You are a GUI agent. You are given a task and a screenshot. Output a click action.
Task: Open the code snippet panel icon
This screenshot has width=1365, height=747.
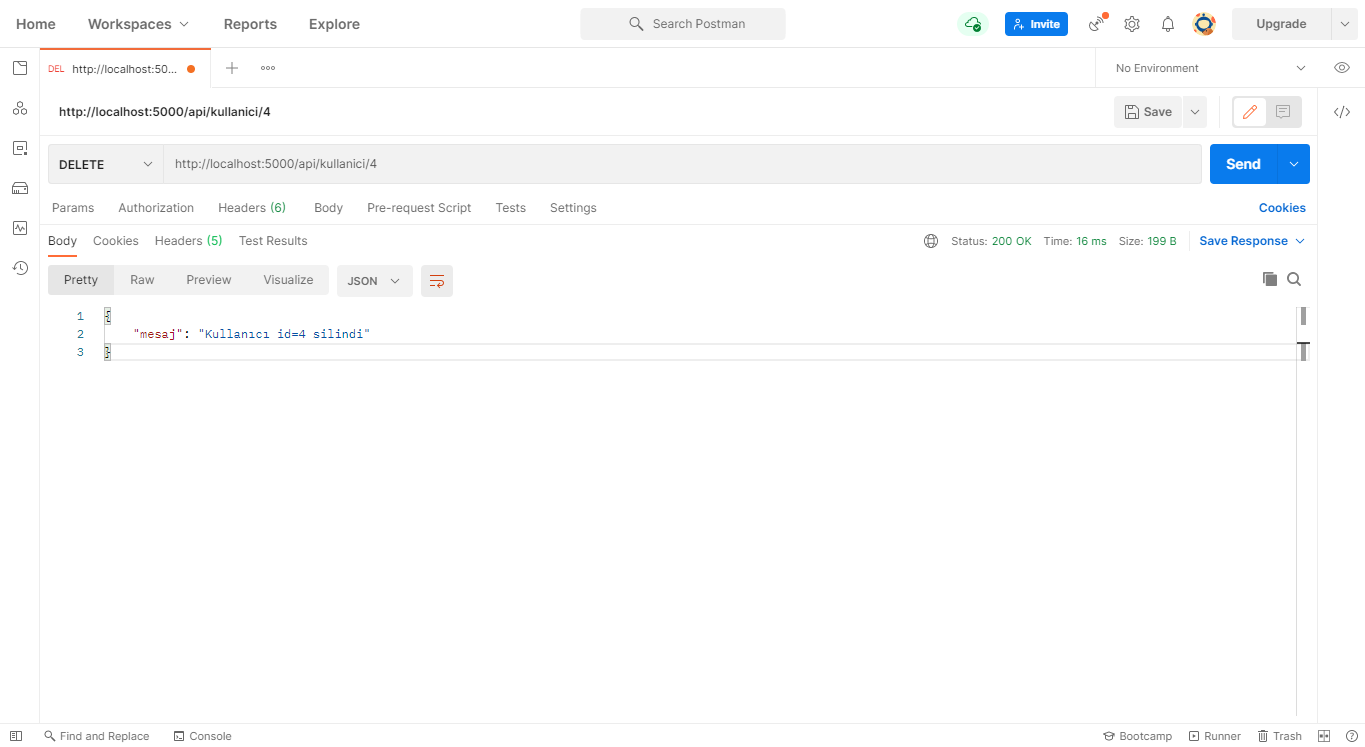(x=1342, y=112)
